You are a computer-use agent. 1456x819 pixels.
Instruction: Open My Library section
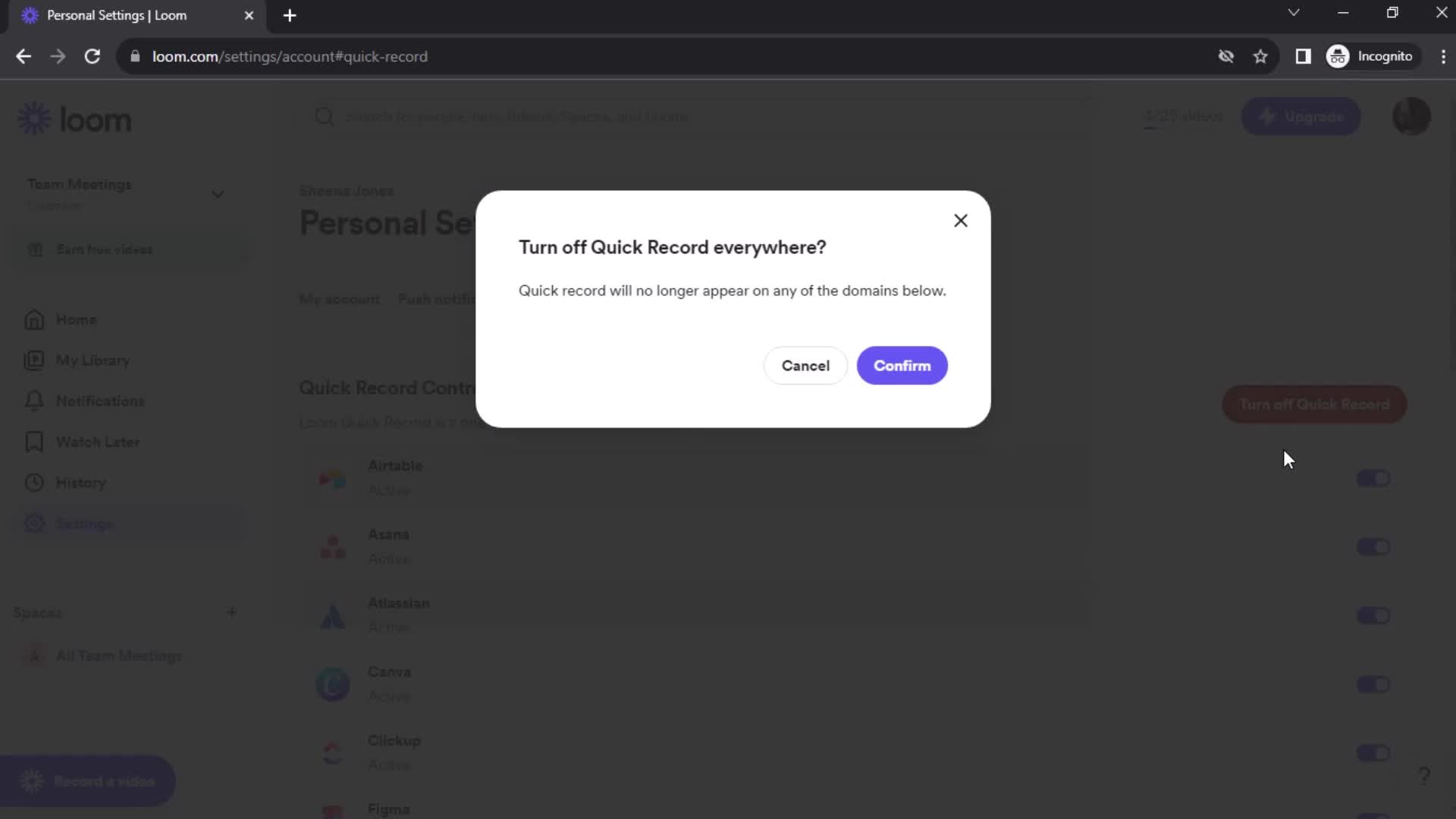click(x=93, y=360)
